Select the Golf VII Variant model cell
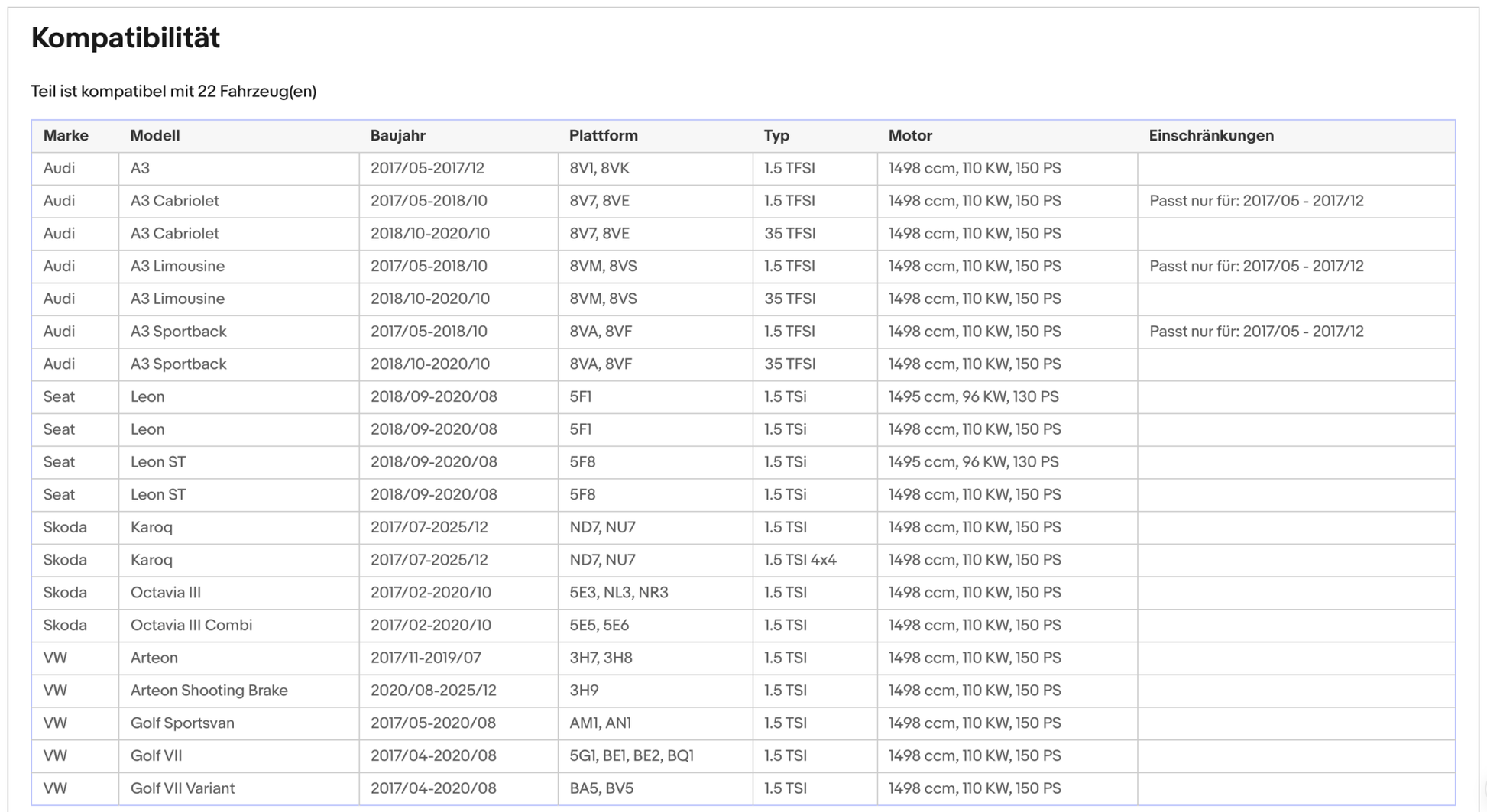This screenshot has height=812, width=1487. 182,788
